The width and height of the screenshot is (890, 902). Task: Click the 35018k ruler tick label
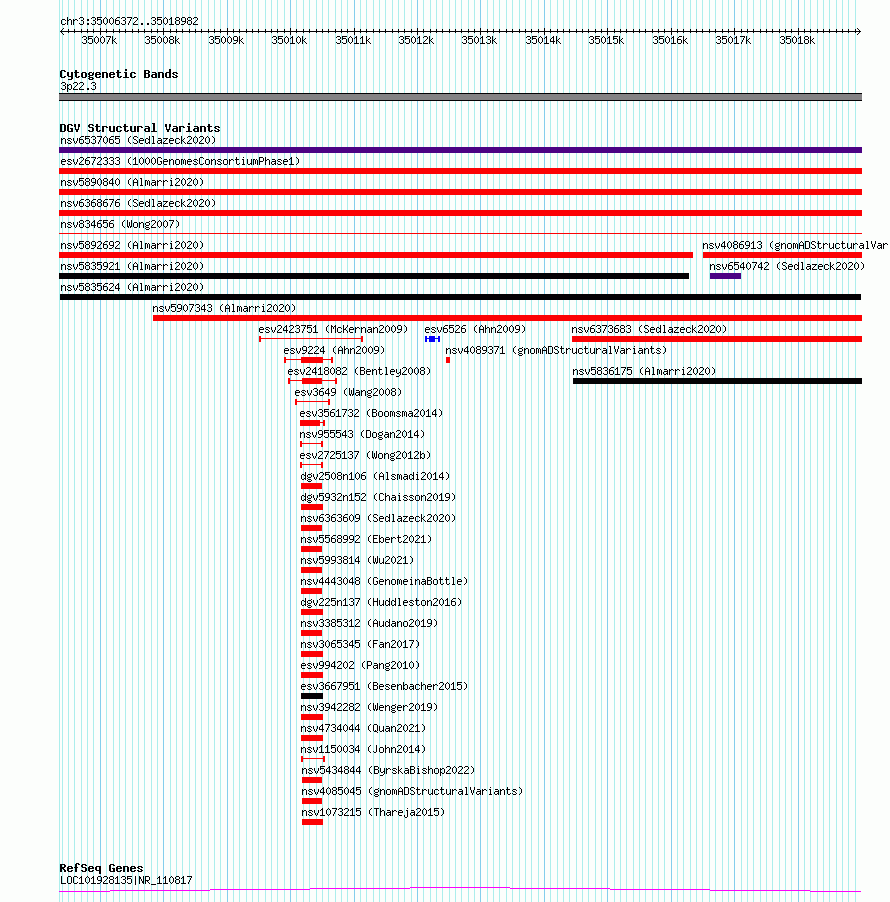(x=797, y=40)
